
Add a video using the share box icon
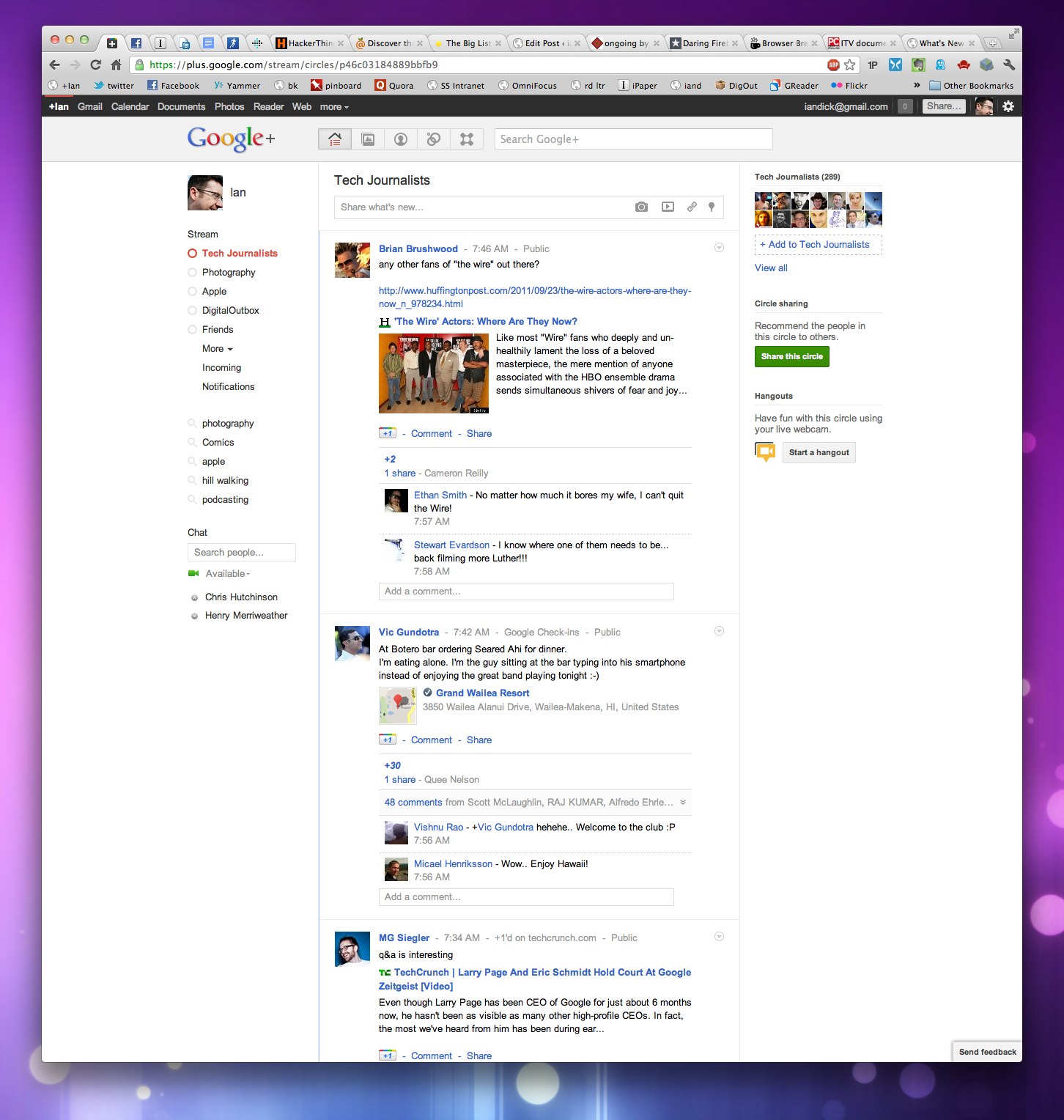point(668,207)
